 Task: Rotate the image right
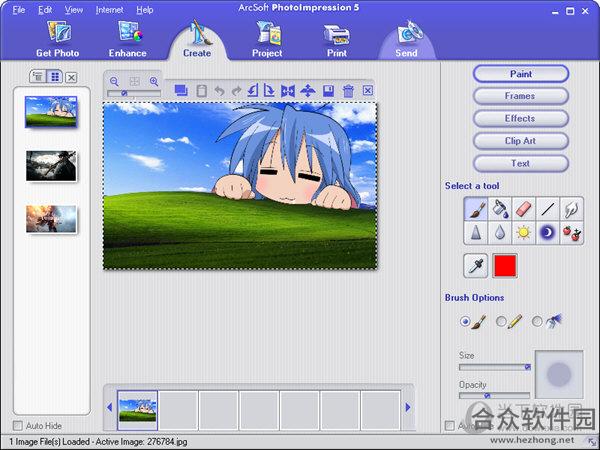269,91
